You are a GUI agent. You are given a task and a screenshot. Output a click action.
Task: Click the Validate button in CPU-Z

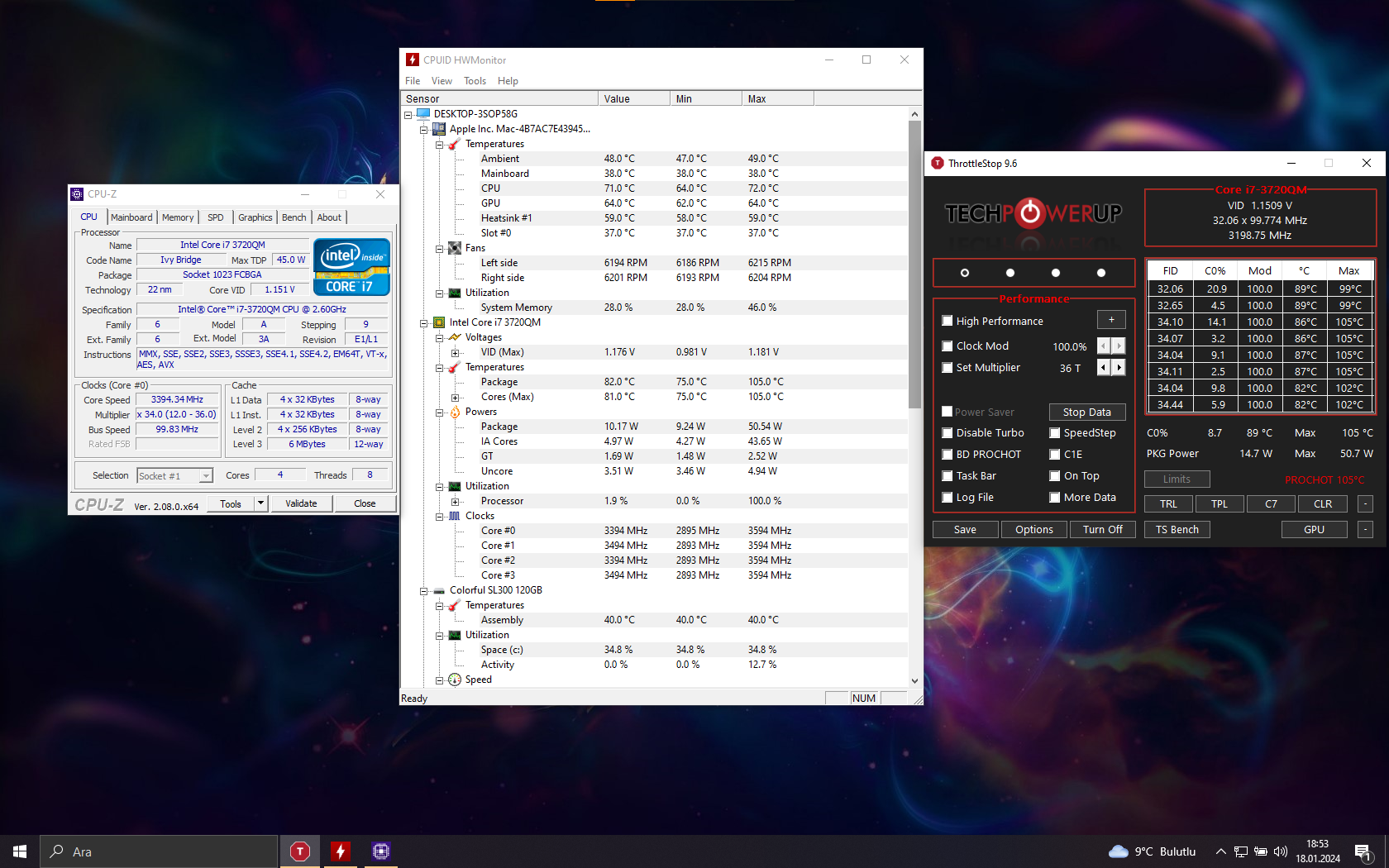[301, 503]
